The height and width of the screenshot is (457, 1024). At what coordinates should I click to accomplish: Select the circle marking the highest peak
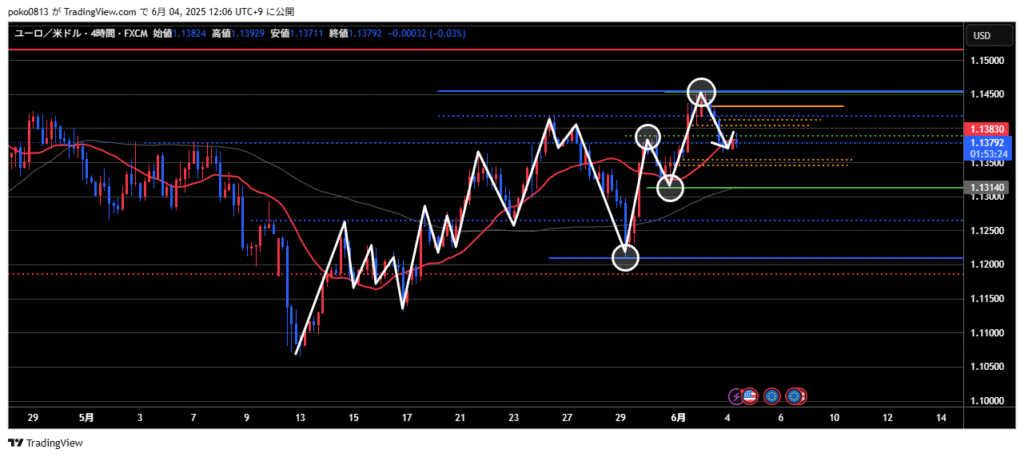pos(701,92)
